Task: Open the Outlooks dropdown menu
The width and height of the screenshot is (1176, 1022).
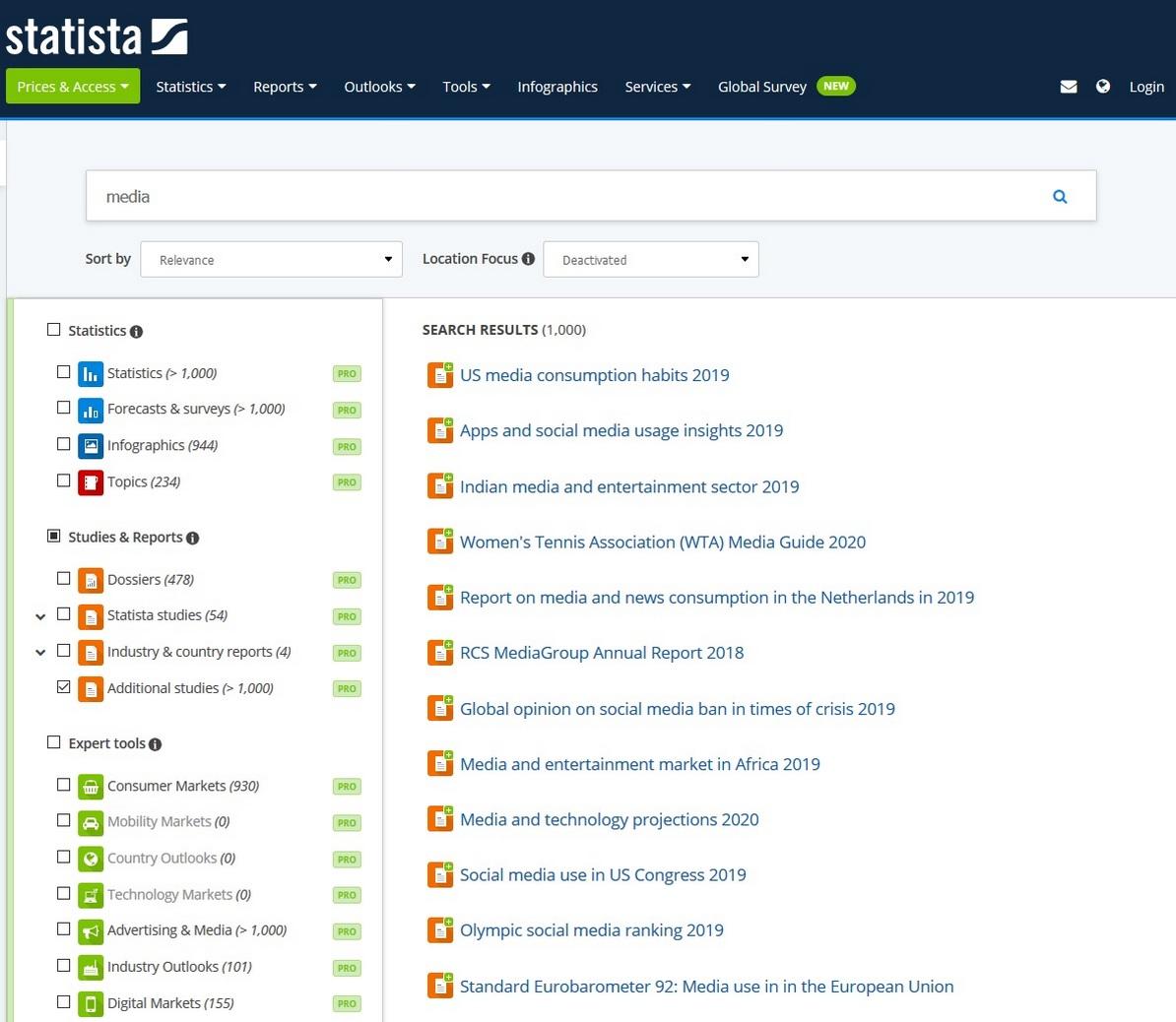Action: click(x=379, y=87)
